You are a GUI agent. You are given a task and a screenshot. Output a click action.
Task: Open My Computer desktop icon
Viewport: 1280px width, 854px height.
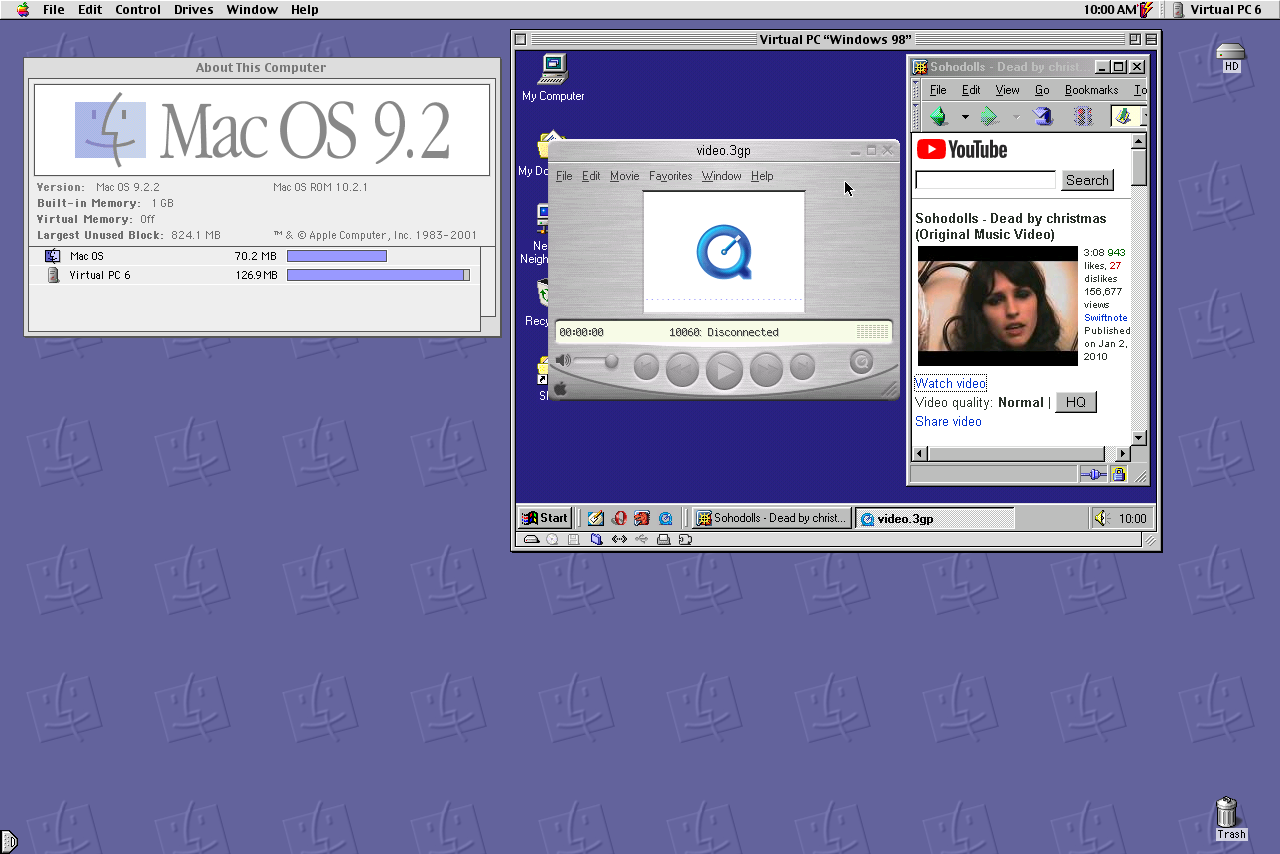(553, 77)
